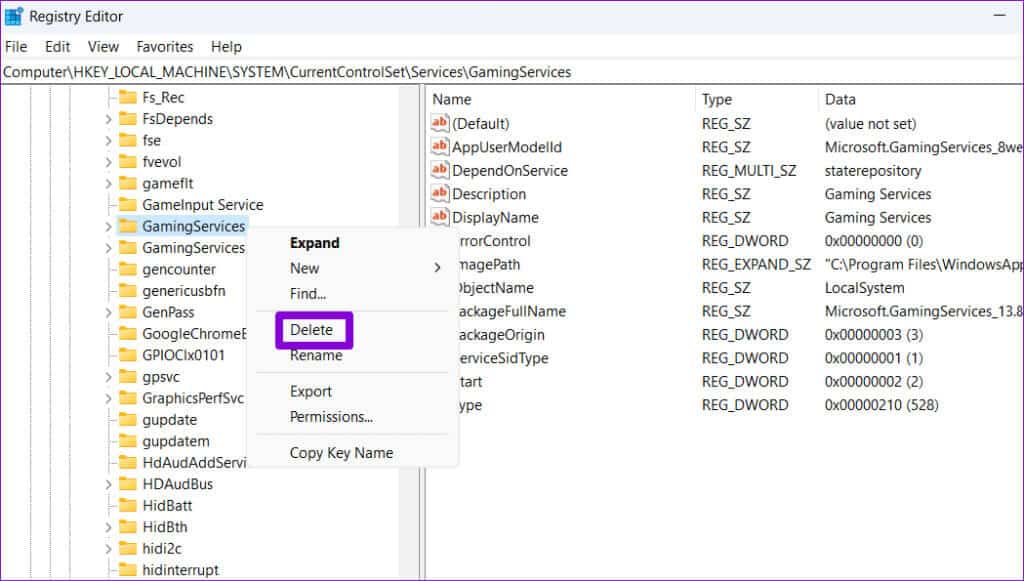Choose Delete from the context menu
Image resolution: width=1024 pixels, height=581 pixels.
click(311, 329)
